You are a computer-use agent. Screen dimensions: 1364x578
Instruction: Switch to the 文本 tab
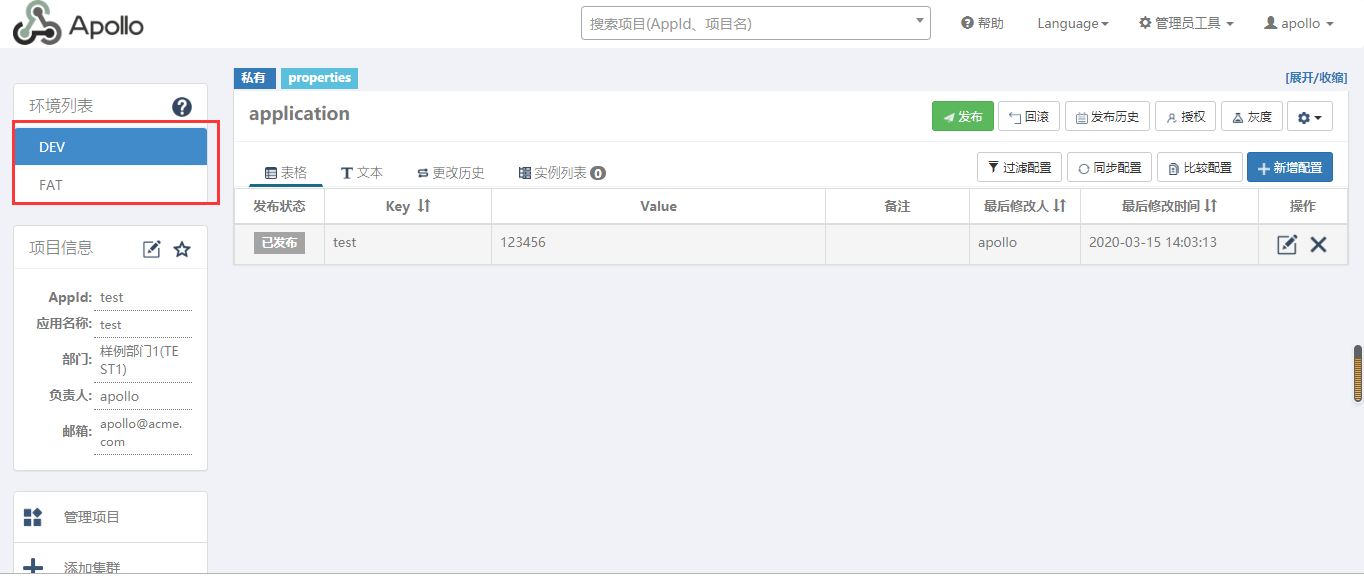[x=362, y=173]
